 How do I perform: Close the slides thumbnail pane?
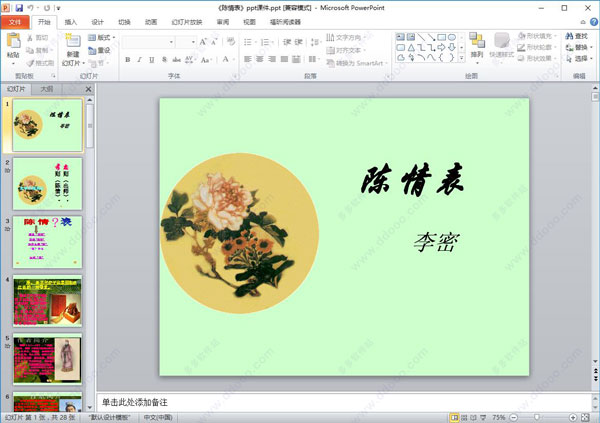tap(88, 89)
